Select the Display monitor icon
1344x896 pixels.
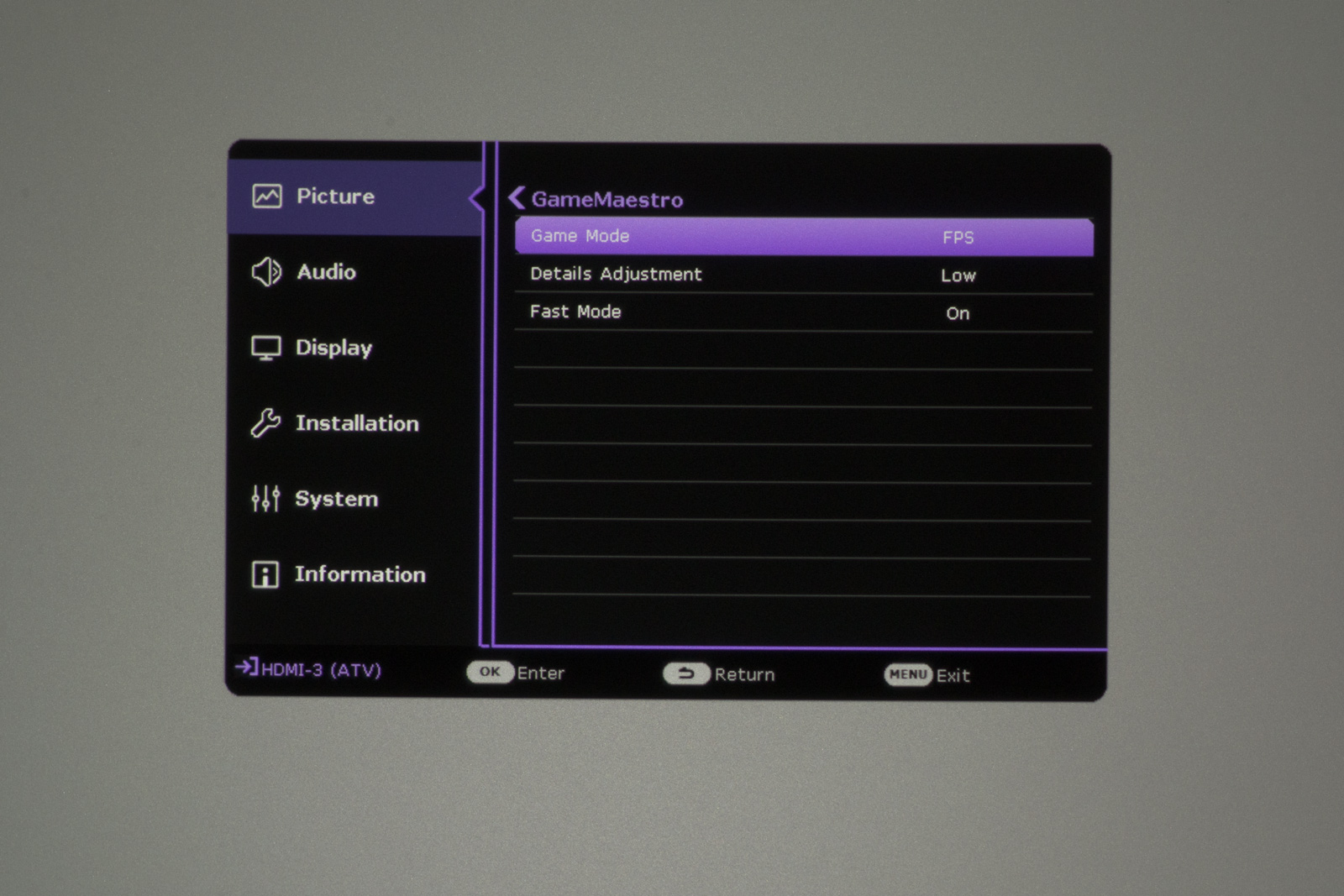(266, 348)
